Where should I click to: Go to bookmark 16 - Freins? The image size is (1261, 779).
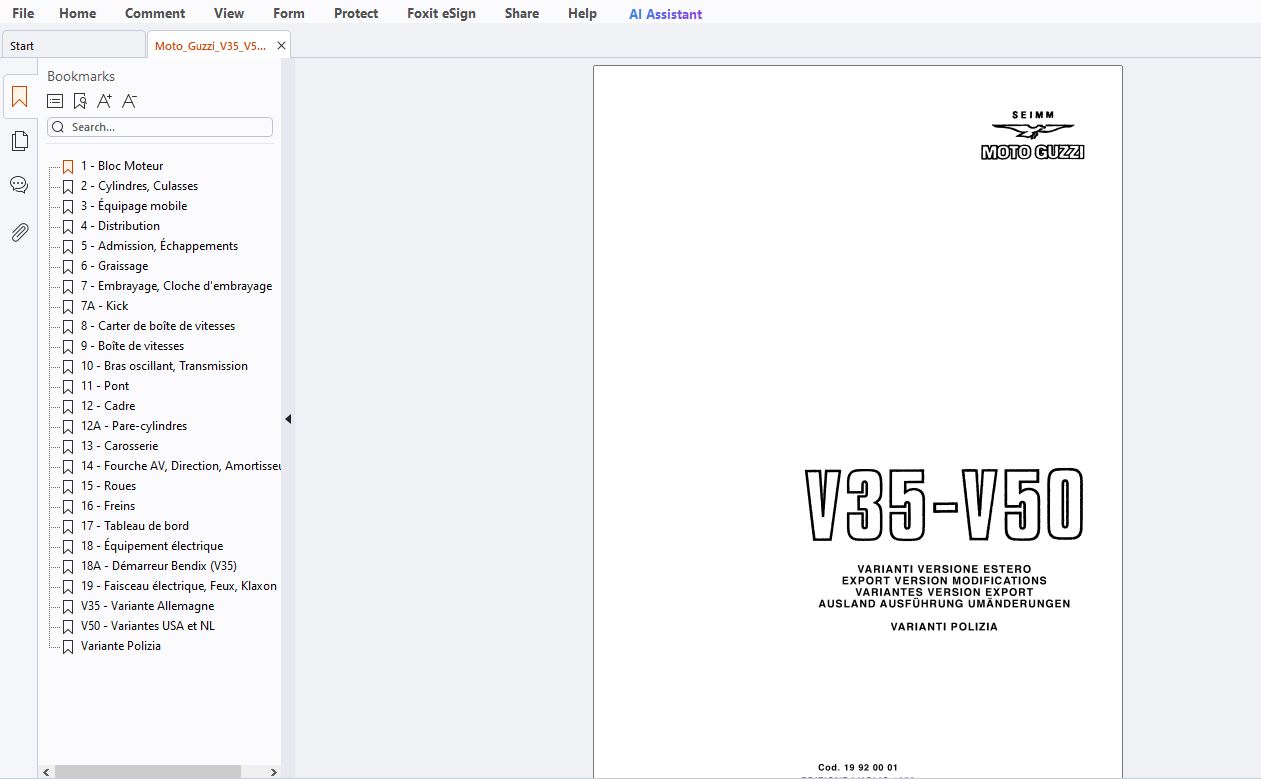(108, 506)
